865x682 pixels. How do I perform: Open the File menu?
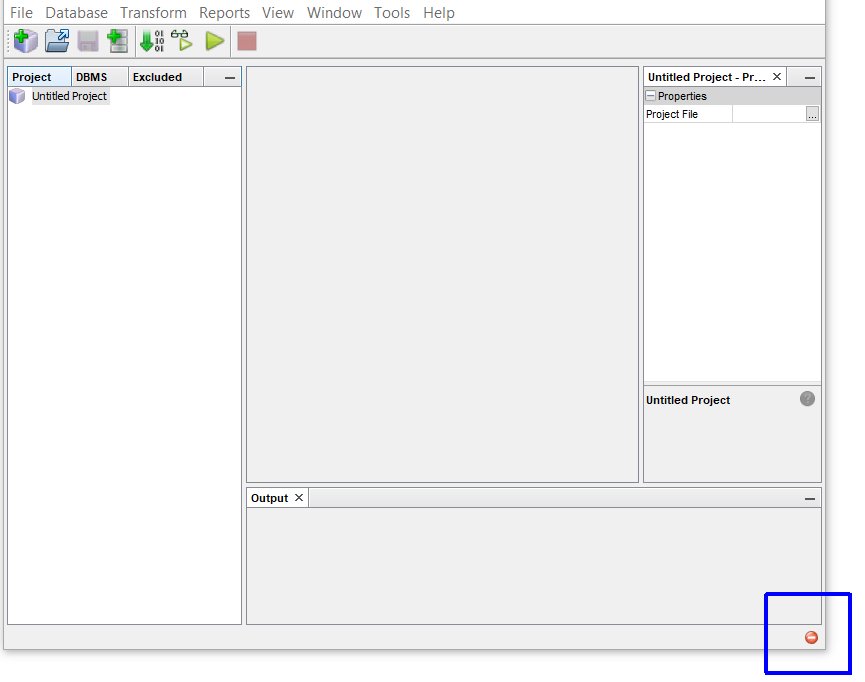22,13
